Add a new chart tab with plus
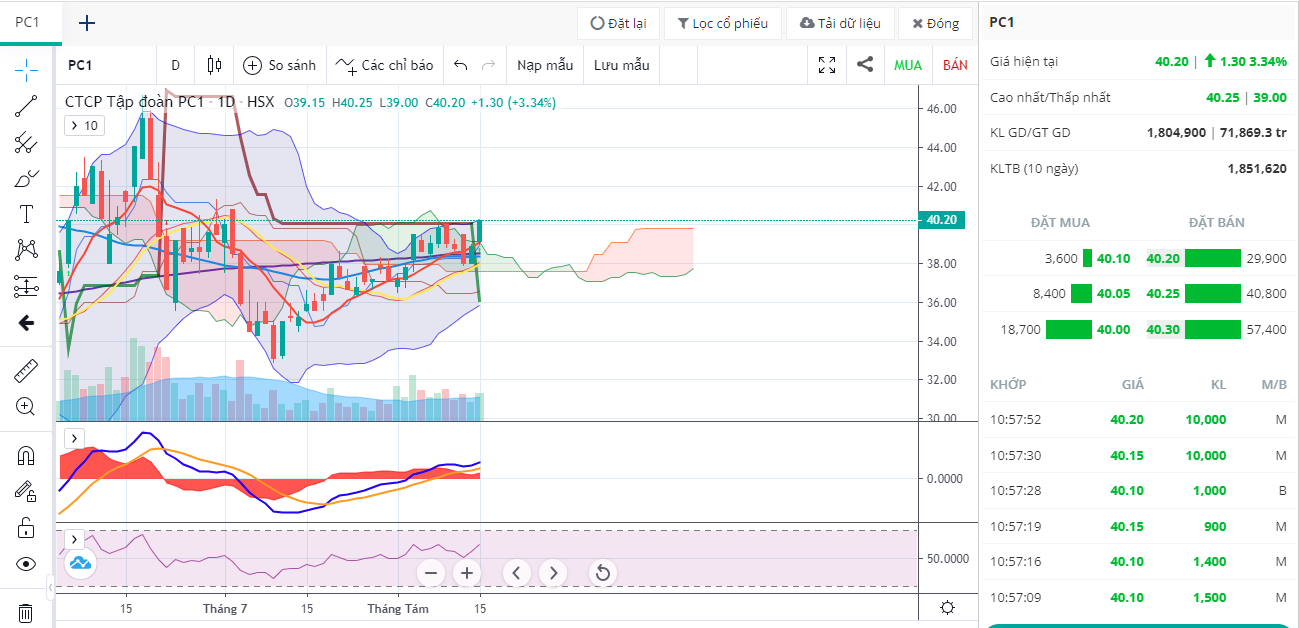The image size is (1299, 628). (87, 22)
